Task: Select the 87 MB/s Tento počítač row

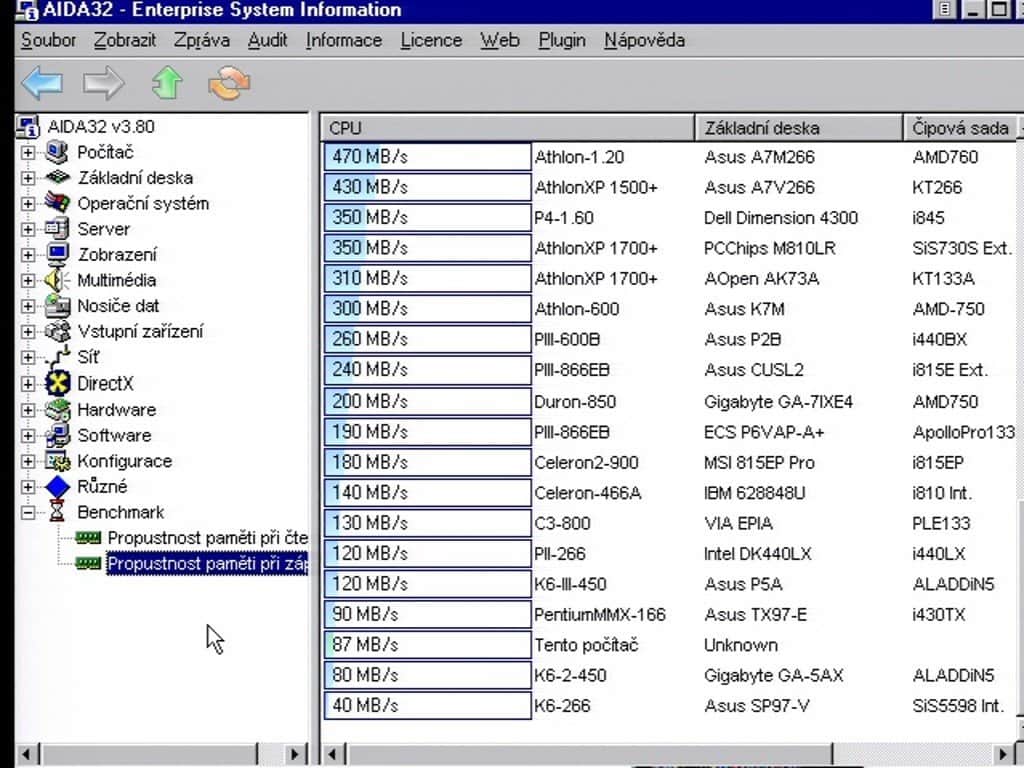Action: [669, 645]
